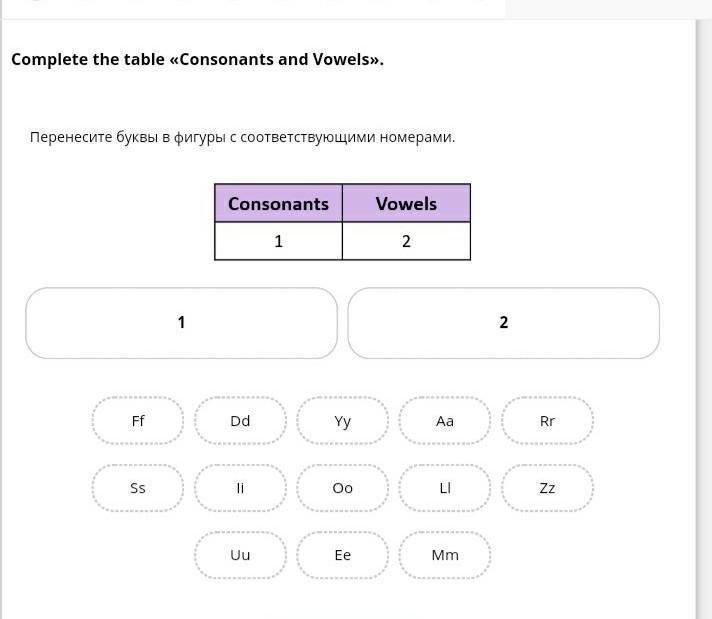This screenshot has width=712, height=619.
Task: Click drop zone number 1
Action: point(181,323)
